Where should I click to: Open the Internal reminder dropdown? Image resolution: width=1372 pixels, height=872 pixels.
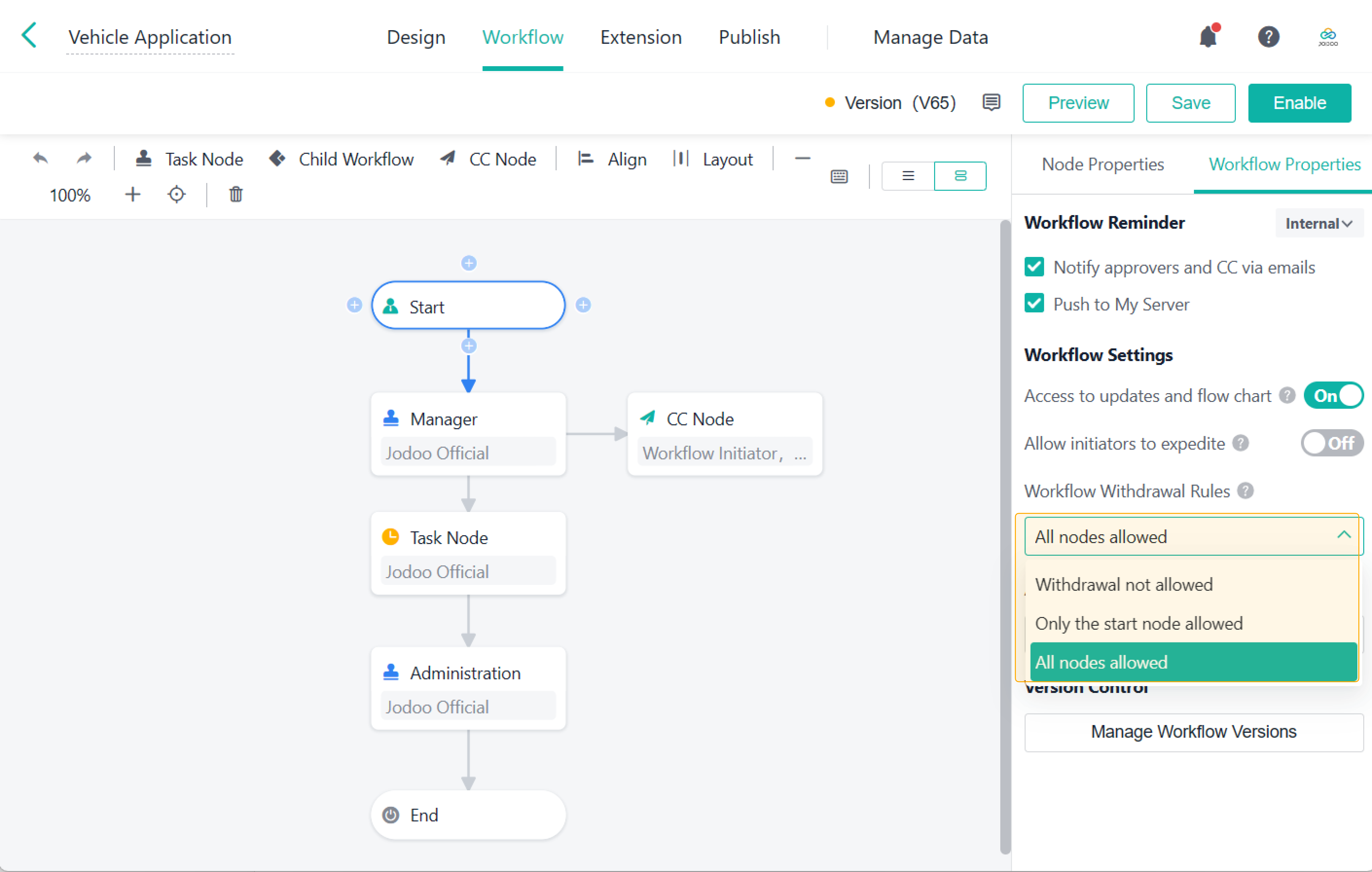(x=1318, y=223)
